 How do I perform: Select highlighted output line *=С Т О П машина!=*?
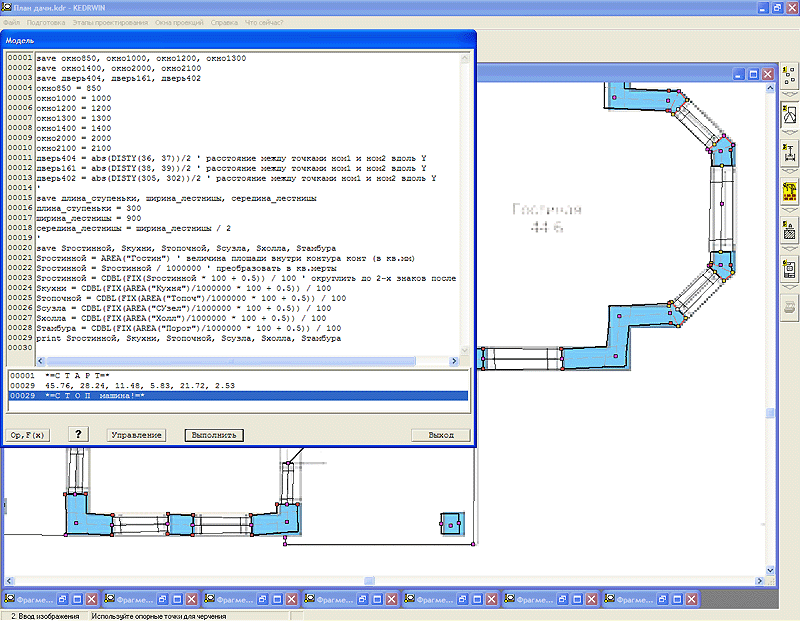click(x=238, y=396)
